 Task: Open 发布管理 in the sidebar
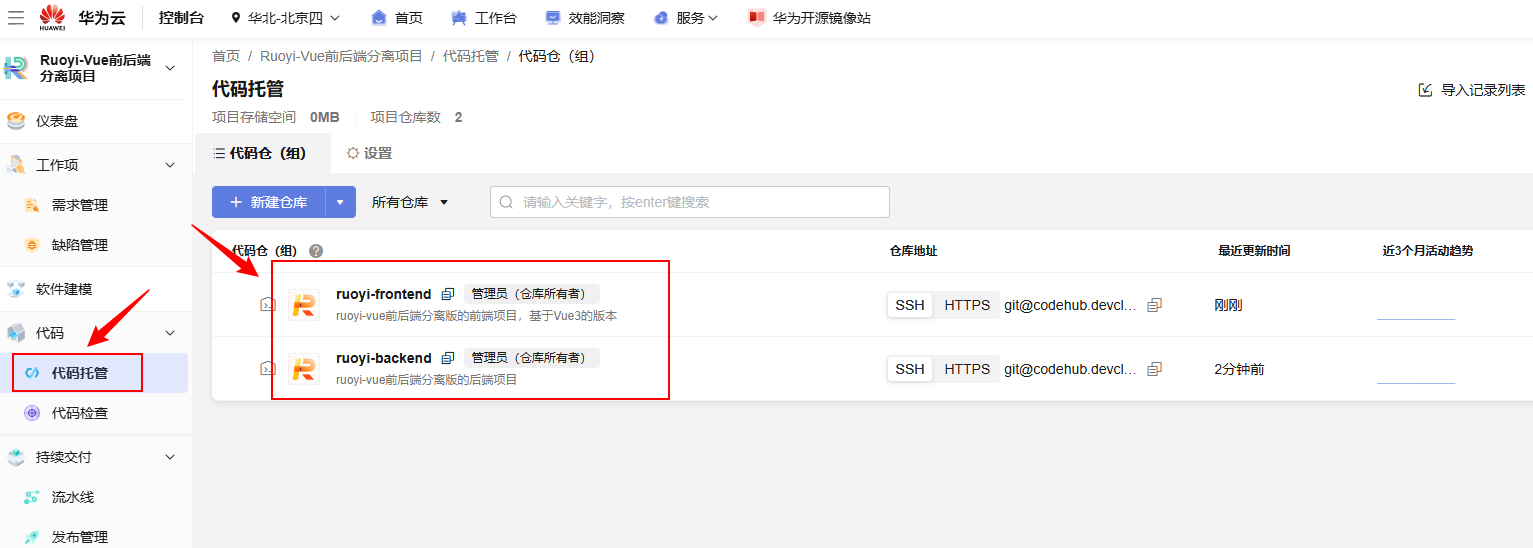[x=79, y=537]
